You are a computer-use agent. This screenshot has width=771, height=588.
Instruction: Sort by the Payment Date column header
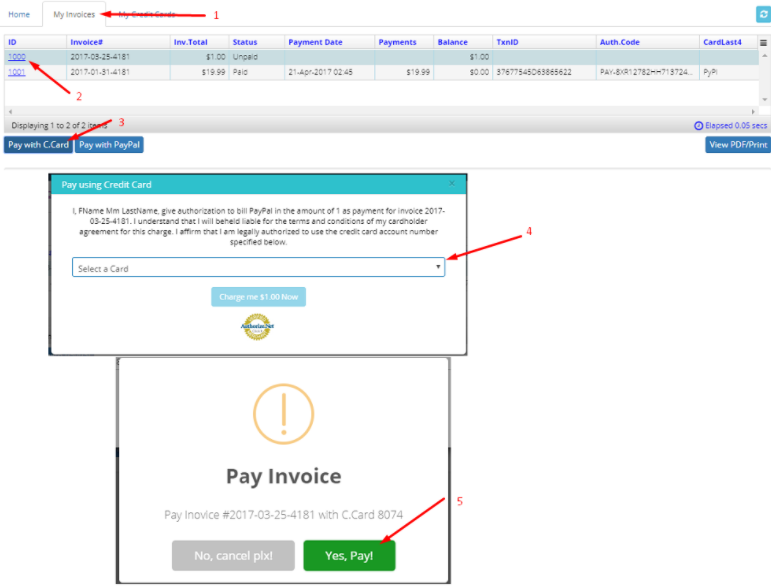315,42
